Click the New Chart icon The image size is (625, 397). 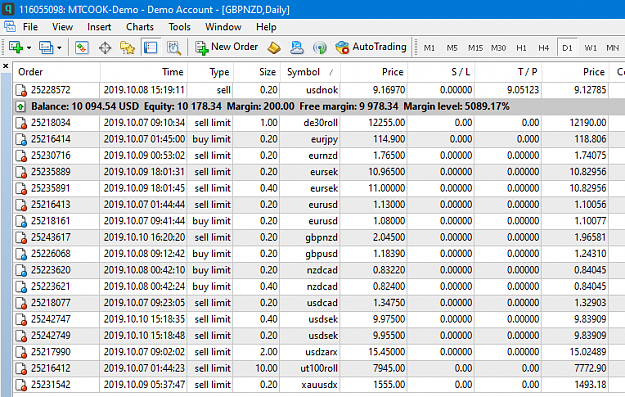click(16, 47)
